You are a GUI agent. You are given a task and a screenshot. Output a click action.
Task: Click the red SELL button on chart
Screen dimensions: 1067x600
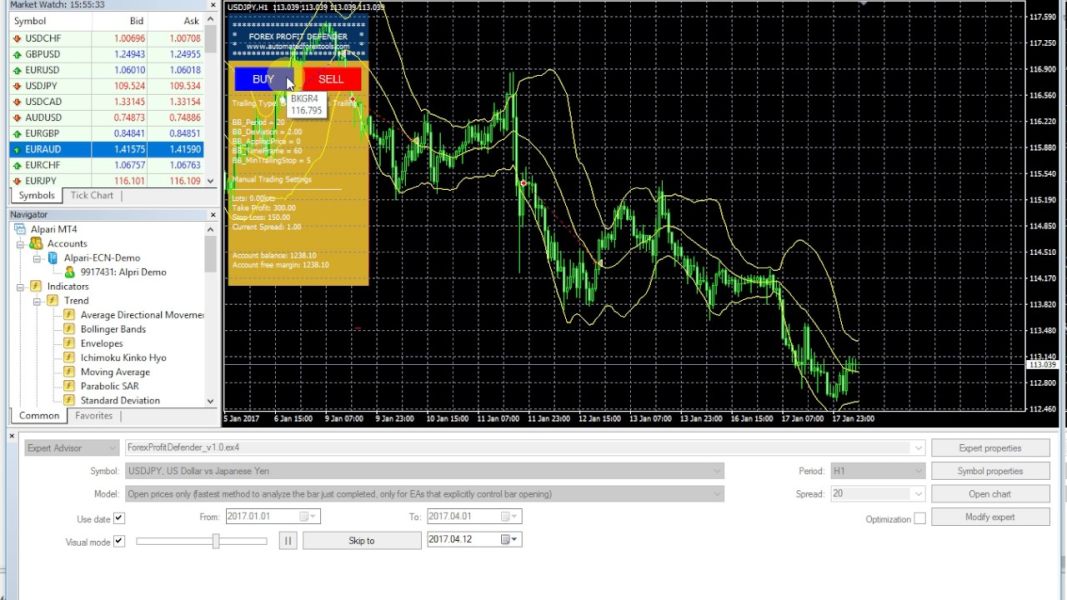[331, 80]
